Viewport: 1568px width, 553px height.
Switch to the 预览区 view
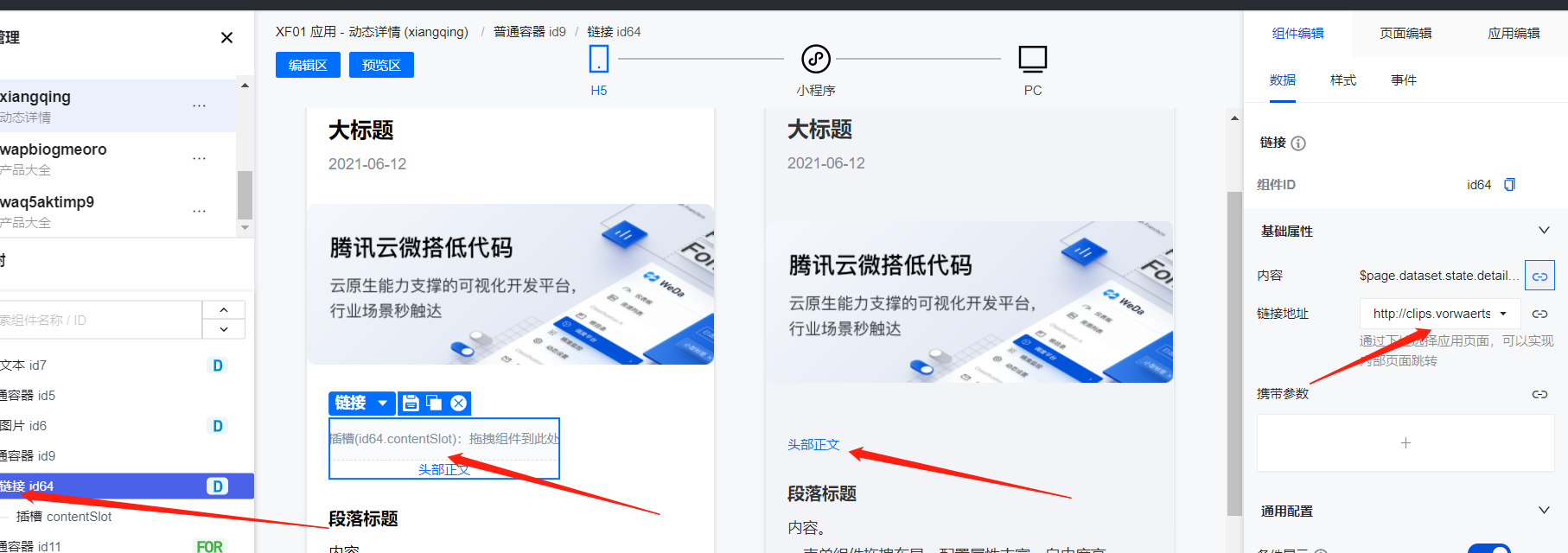tap(381, 65)
